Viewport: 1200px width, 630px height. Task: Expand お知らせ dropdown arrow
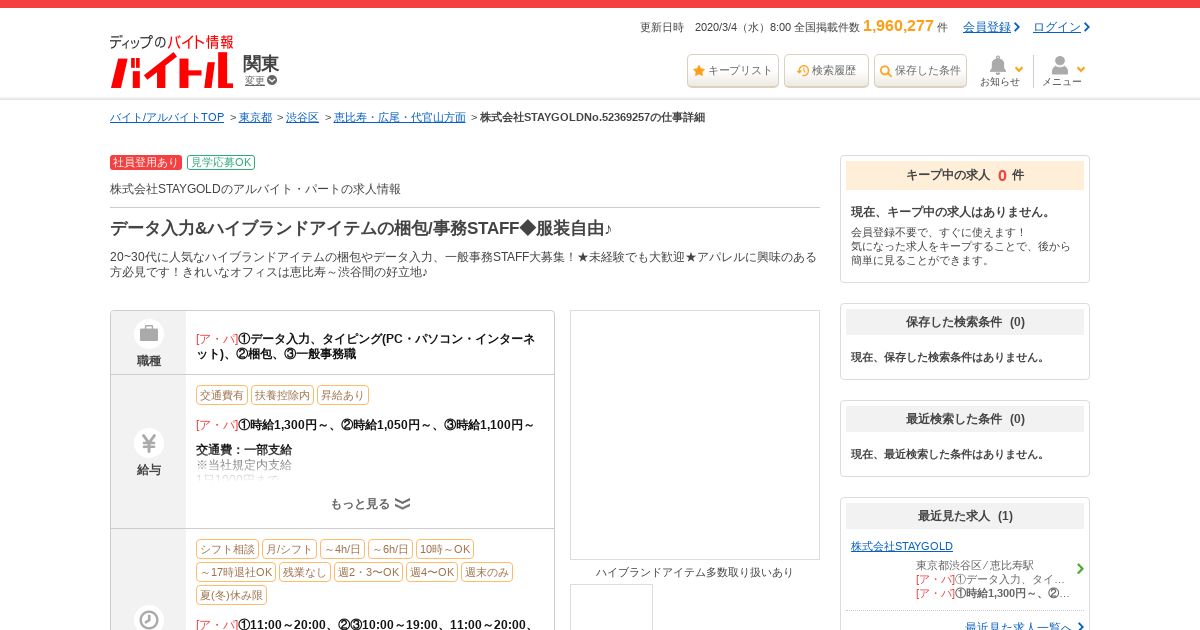(x=1019, y=69)
